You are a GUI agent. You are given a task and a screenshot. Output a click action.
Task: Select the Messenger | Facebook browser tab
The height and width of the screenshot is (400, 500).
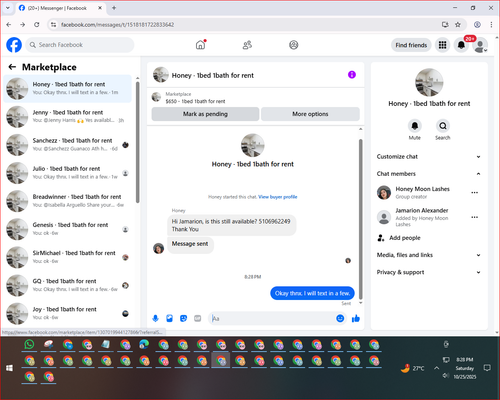pos(60,8)
